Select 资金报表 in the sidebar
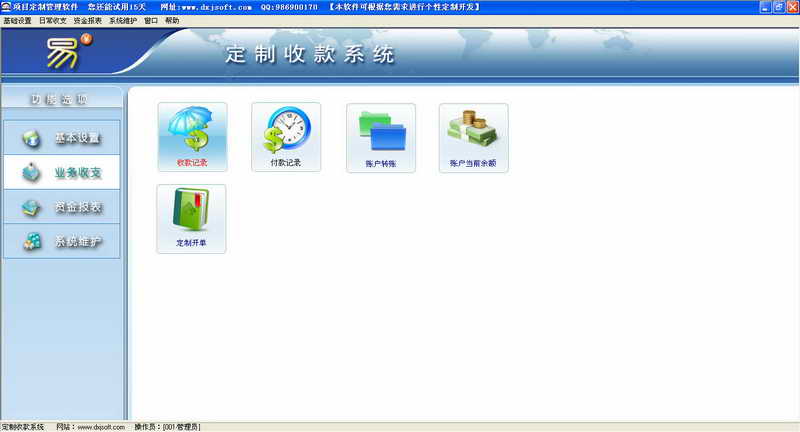Image resolution: width=800 pixels, height=432 pixels. 62,207
